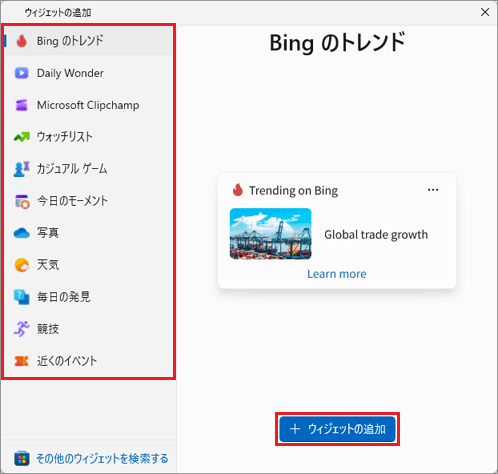Click the flame icon in Trending on Bing card
The image size is (498, 474).
coord(238,190)
